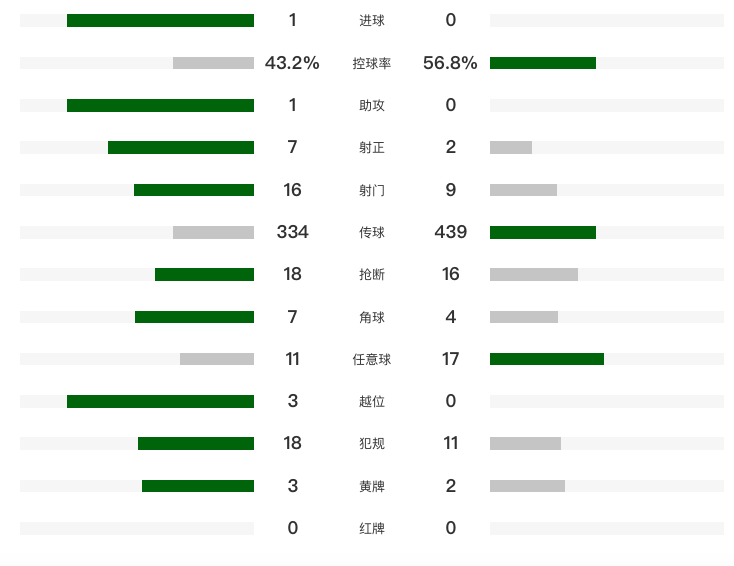Select the 越位 offsides label
This screenshot has width=734, height=566.
[371, 402]
